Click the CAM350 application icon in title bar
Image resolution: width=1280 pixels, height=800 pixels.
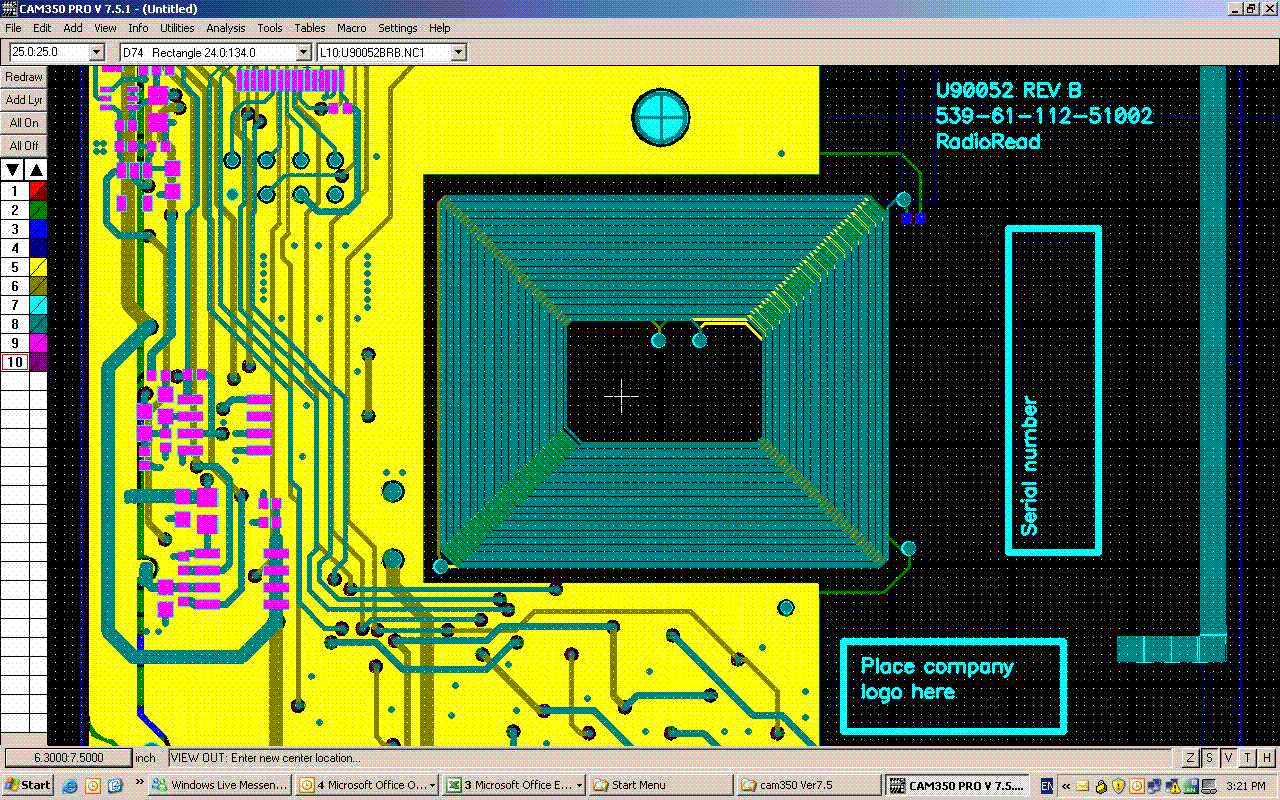click(x=10, y=9)
